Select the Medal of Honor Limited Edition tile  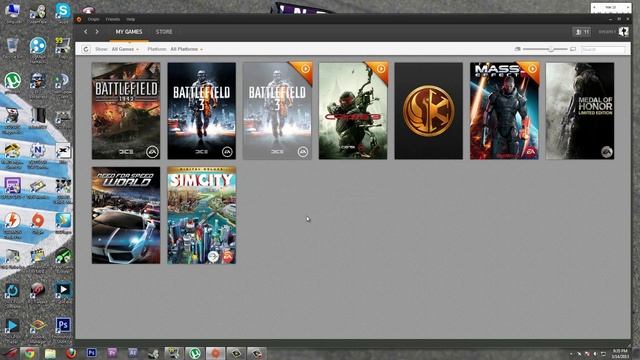tap(580, 111)
